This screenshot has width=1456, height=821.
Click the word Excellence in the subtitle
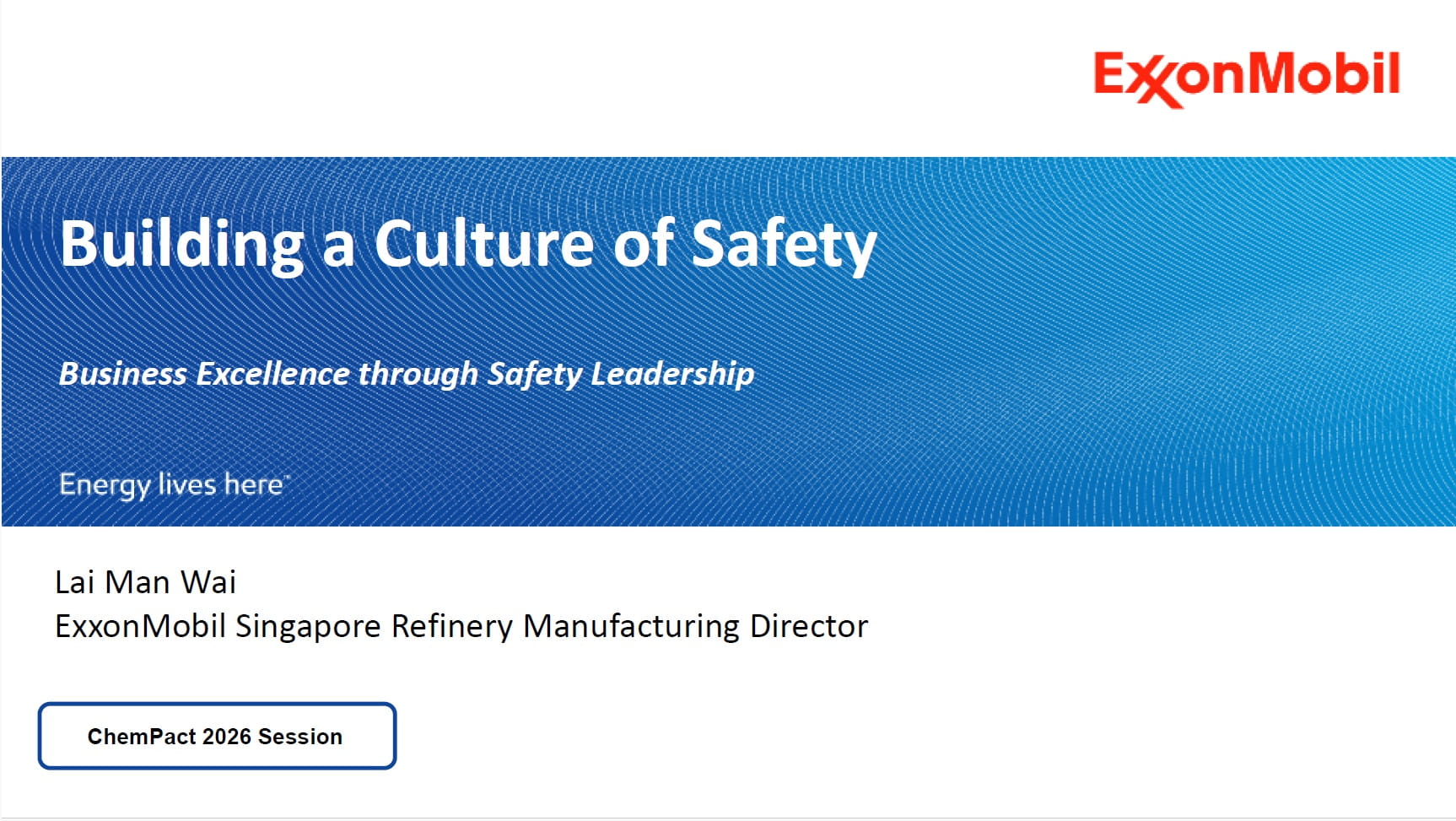pyautogui.click(x=272, y=374)
